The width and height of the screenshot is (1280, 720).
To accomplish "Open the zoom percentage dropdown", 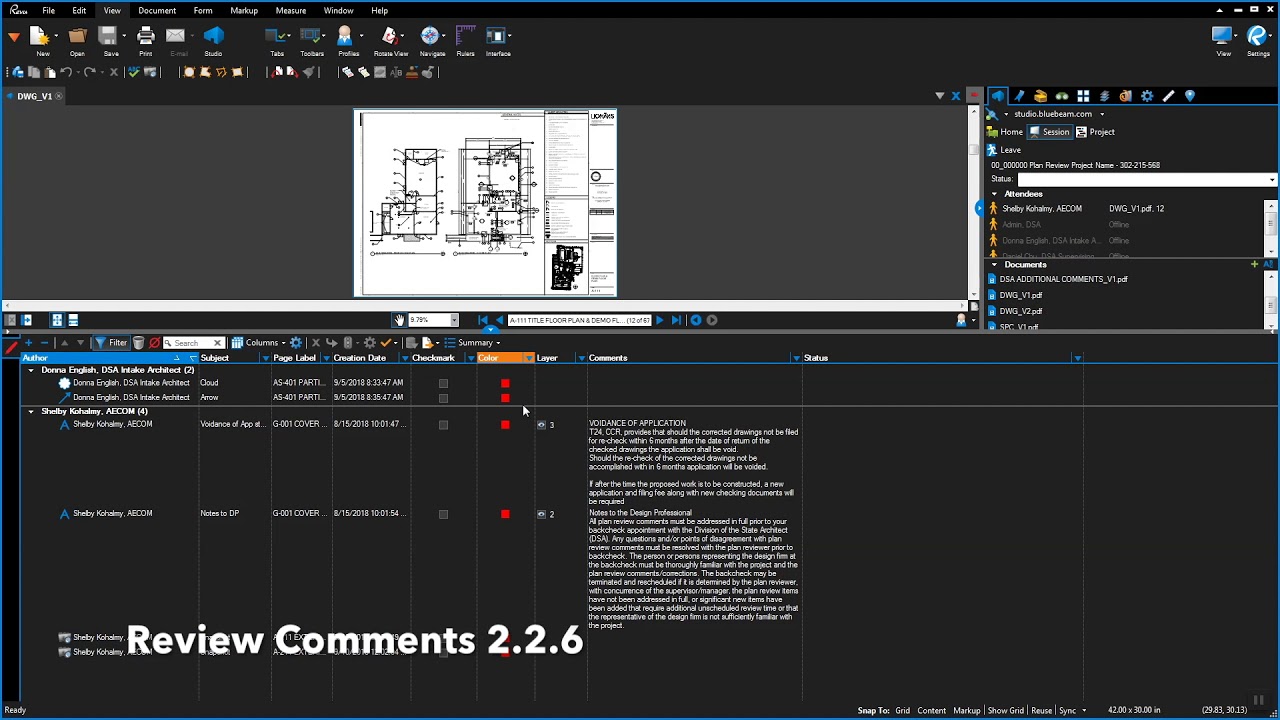I will click(x=454, y=320).
